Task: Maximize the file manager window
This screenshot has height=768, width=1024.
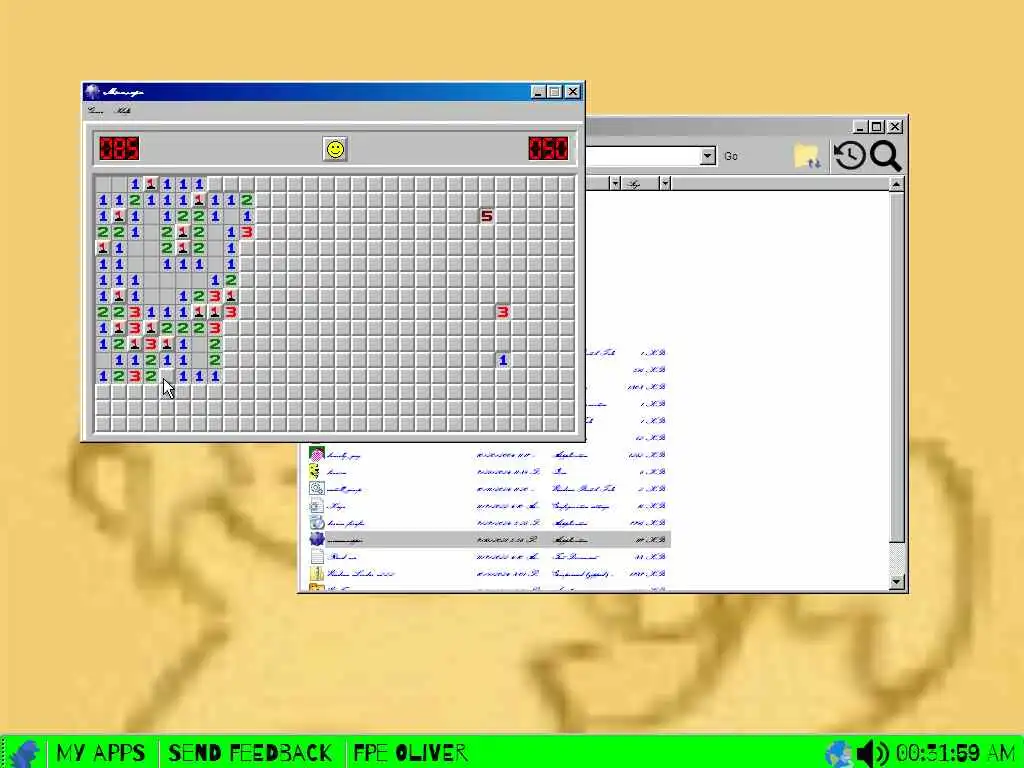Action: pos(877,127)
